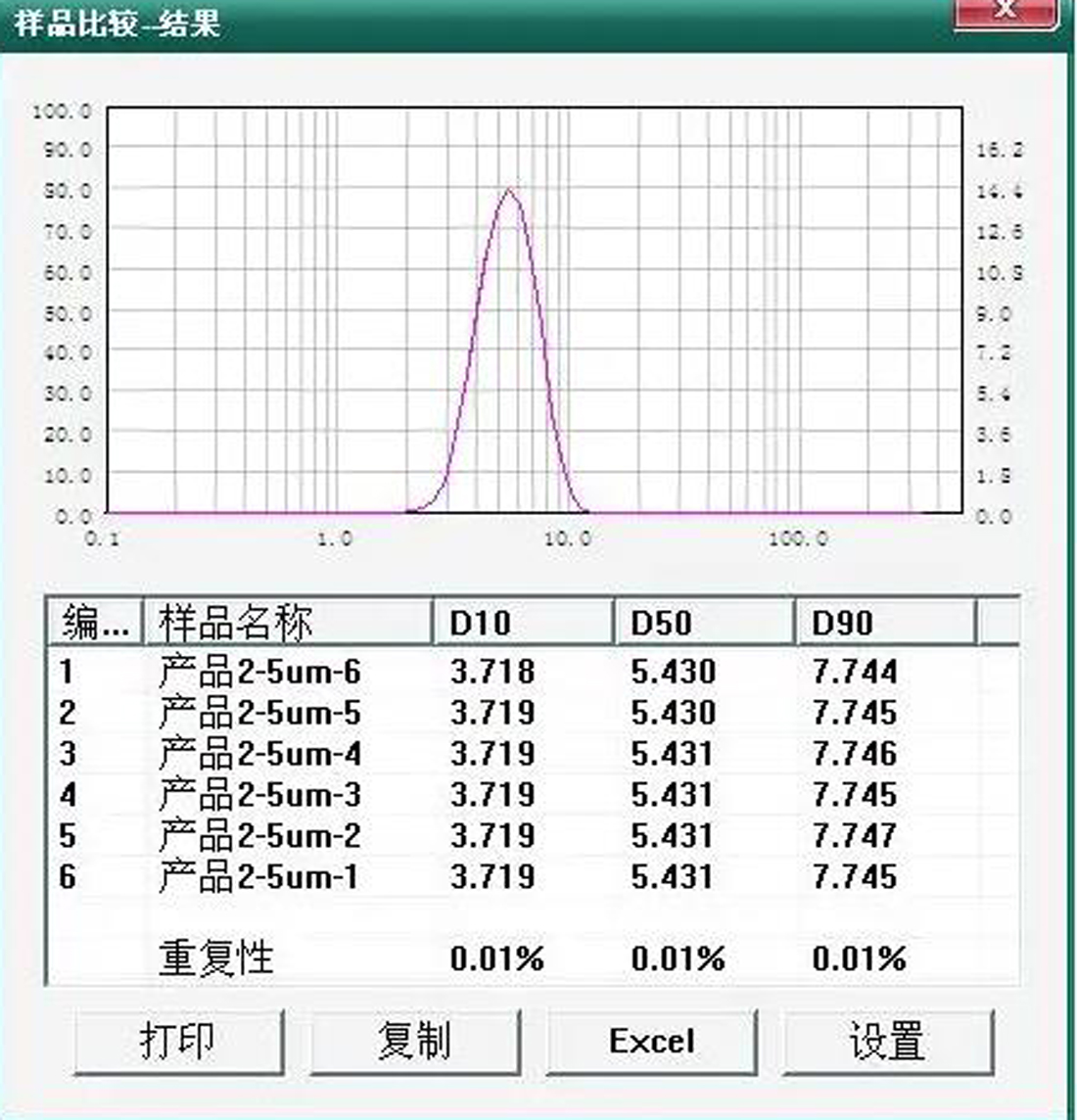The image size is (1077, 1120).
Task: Click D50 value 5.431 of 产品2-5um-1
Action: pyautogui.click(x=672, y=876)
